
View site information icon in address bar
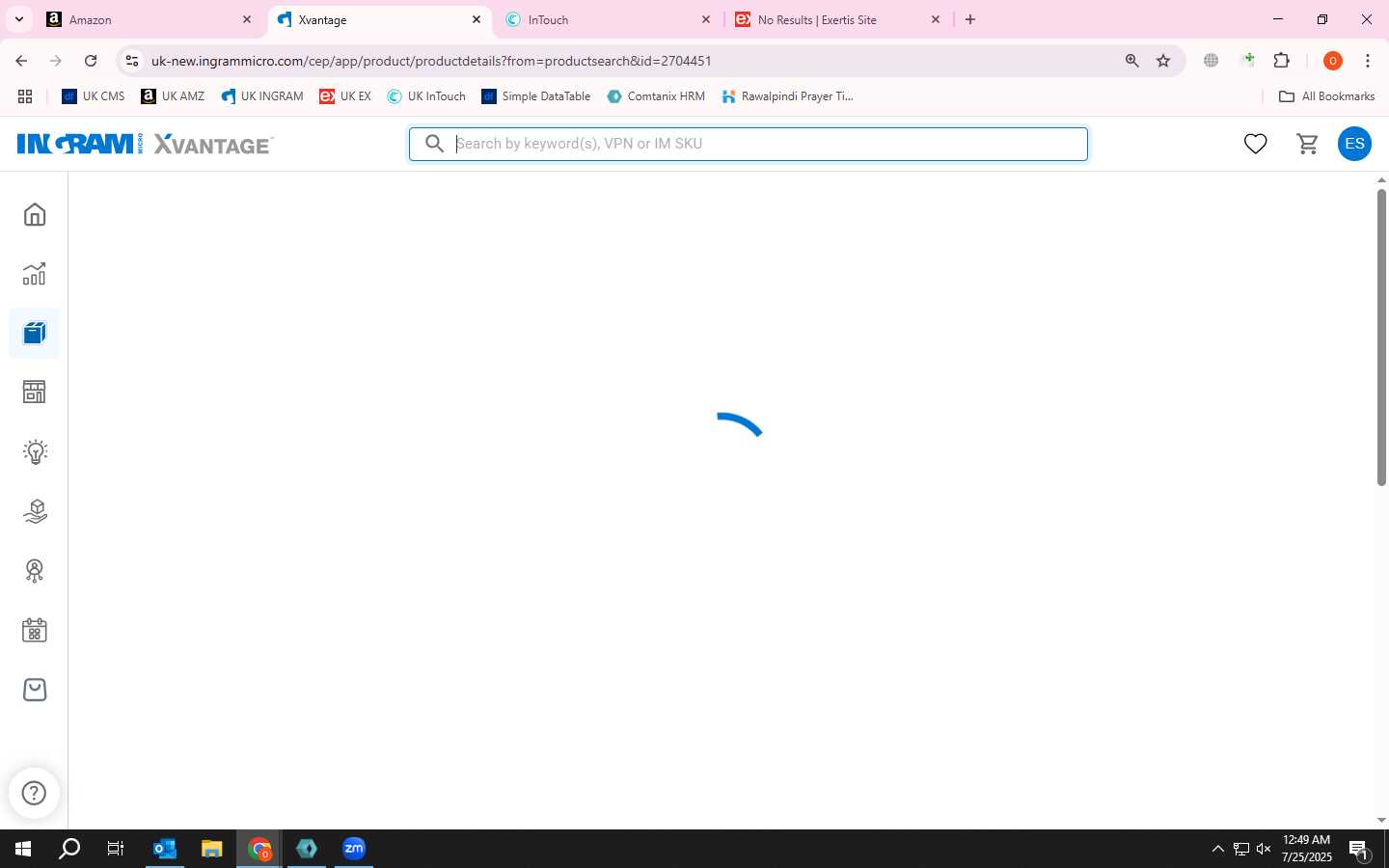tap(132, 61)
